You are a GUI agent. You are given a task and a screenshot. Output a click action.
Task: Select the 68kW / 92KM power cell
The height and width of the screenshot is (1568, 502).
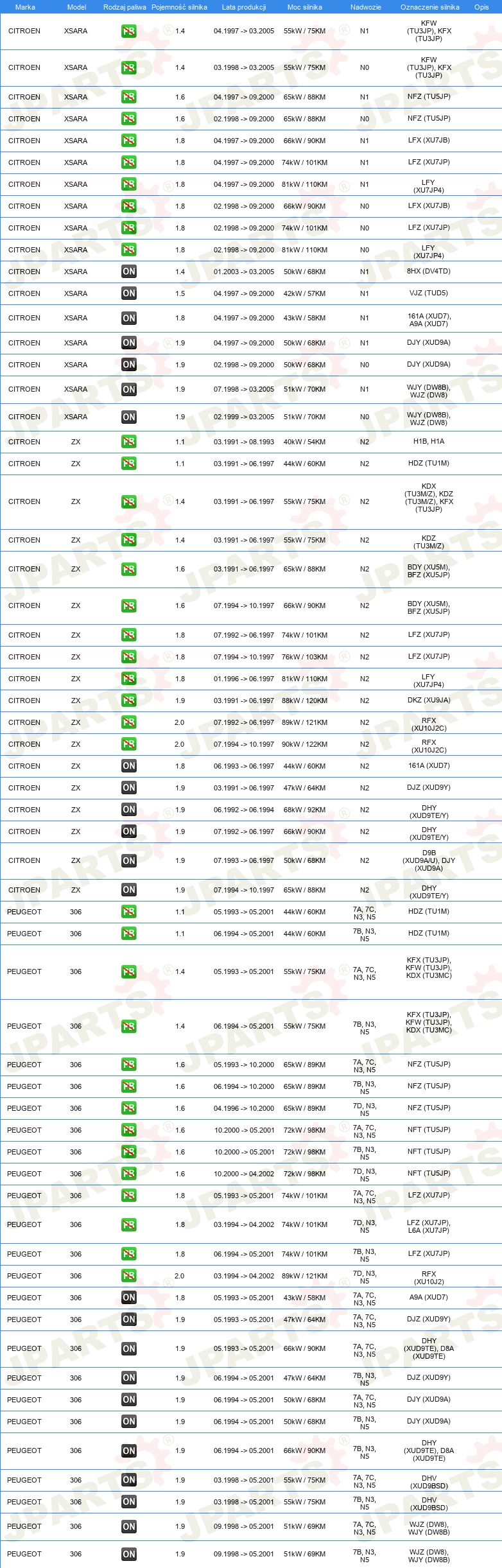tap(305, 810)
